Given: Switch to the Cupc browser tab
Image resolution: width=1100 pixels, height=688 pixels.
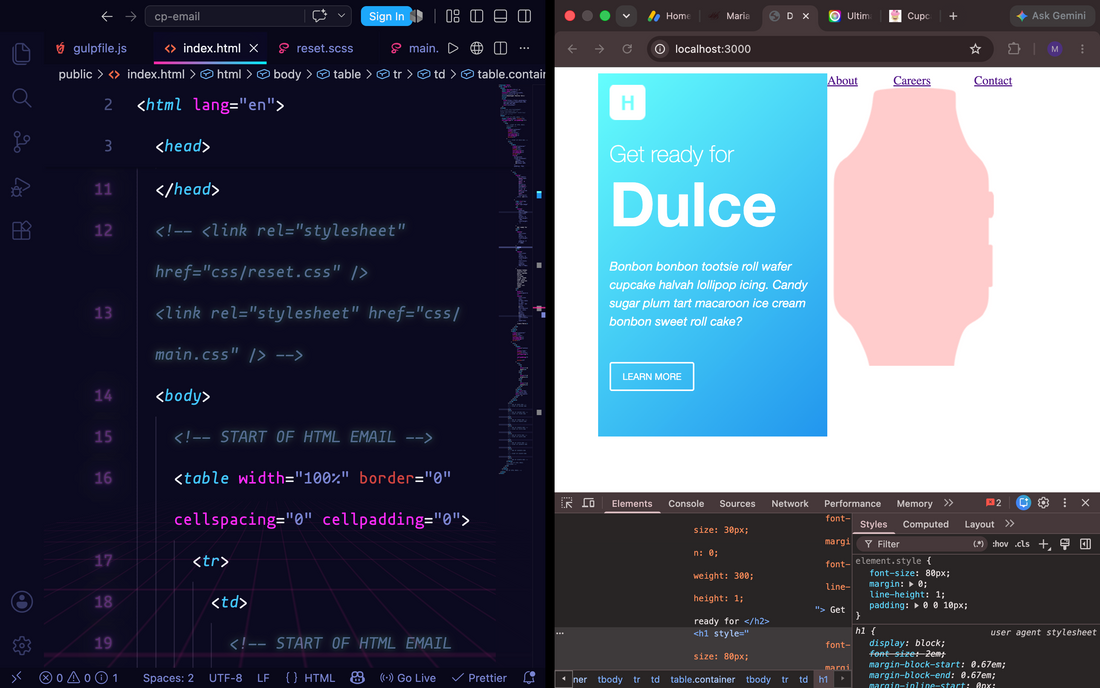Looking at the screenshot, I should point(909,15).
